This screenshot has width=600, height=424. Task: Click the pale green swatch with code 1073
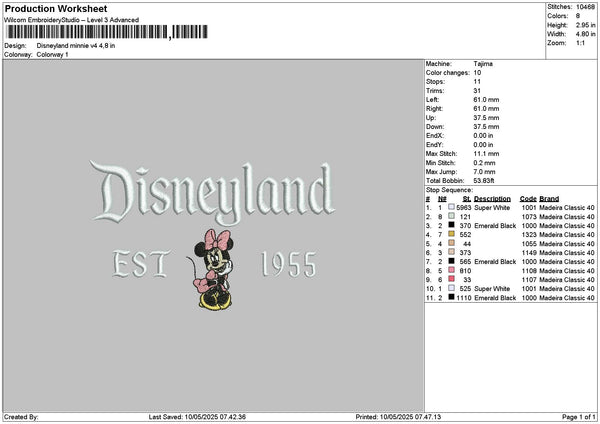click(452, 216)
